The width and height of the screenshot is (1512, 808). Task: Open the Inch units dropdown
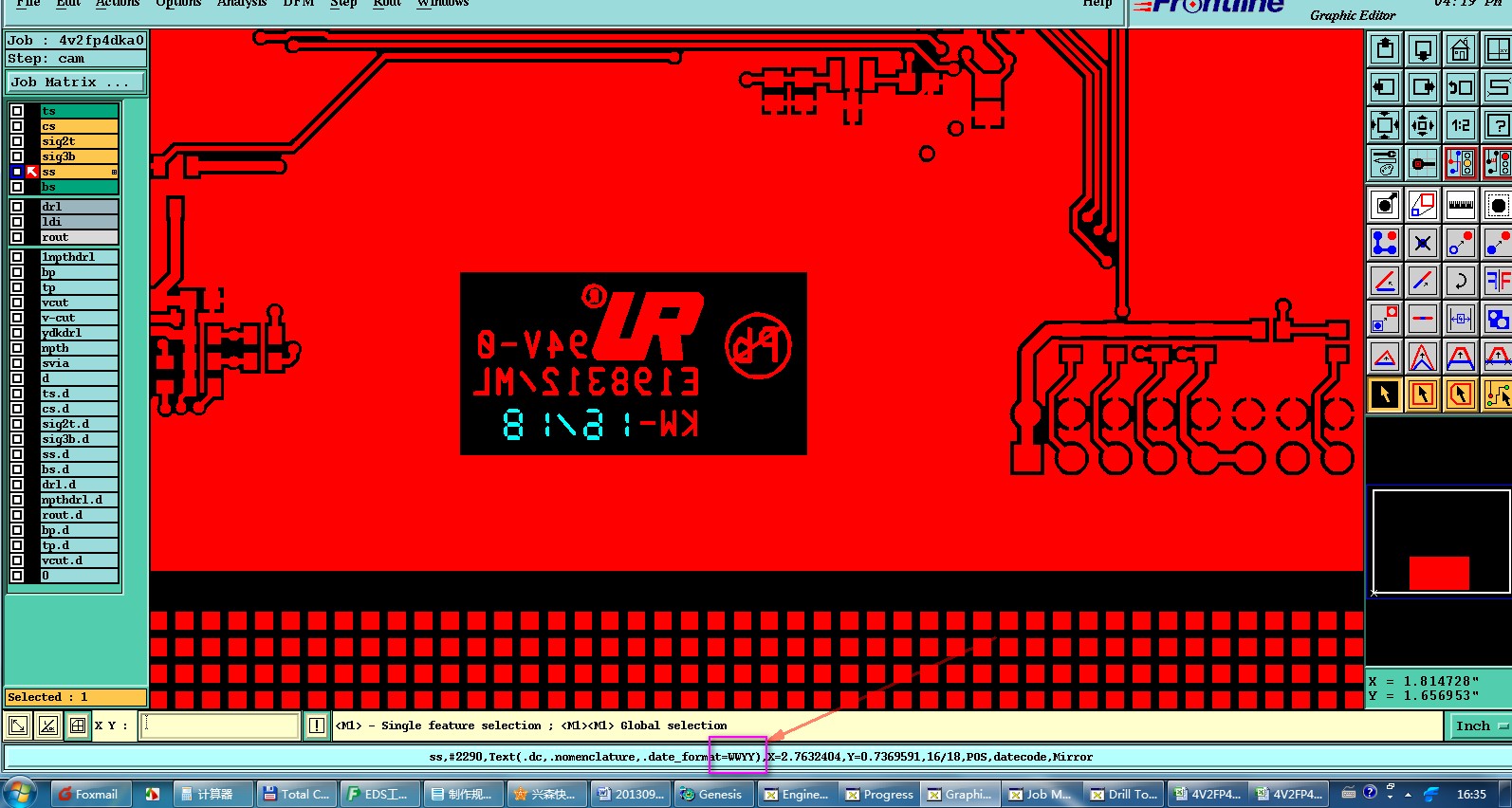pyautogui.click(x=1479, y=726)
